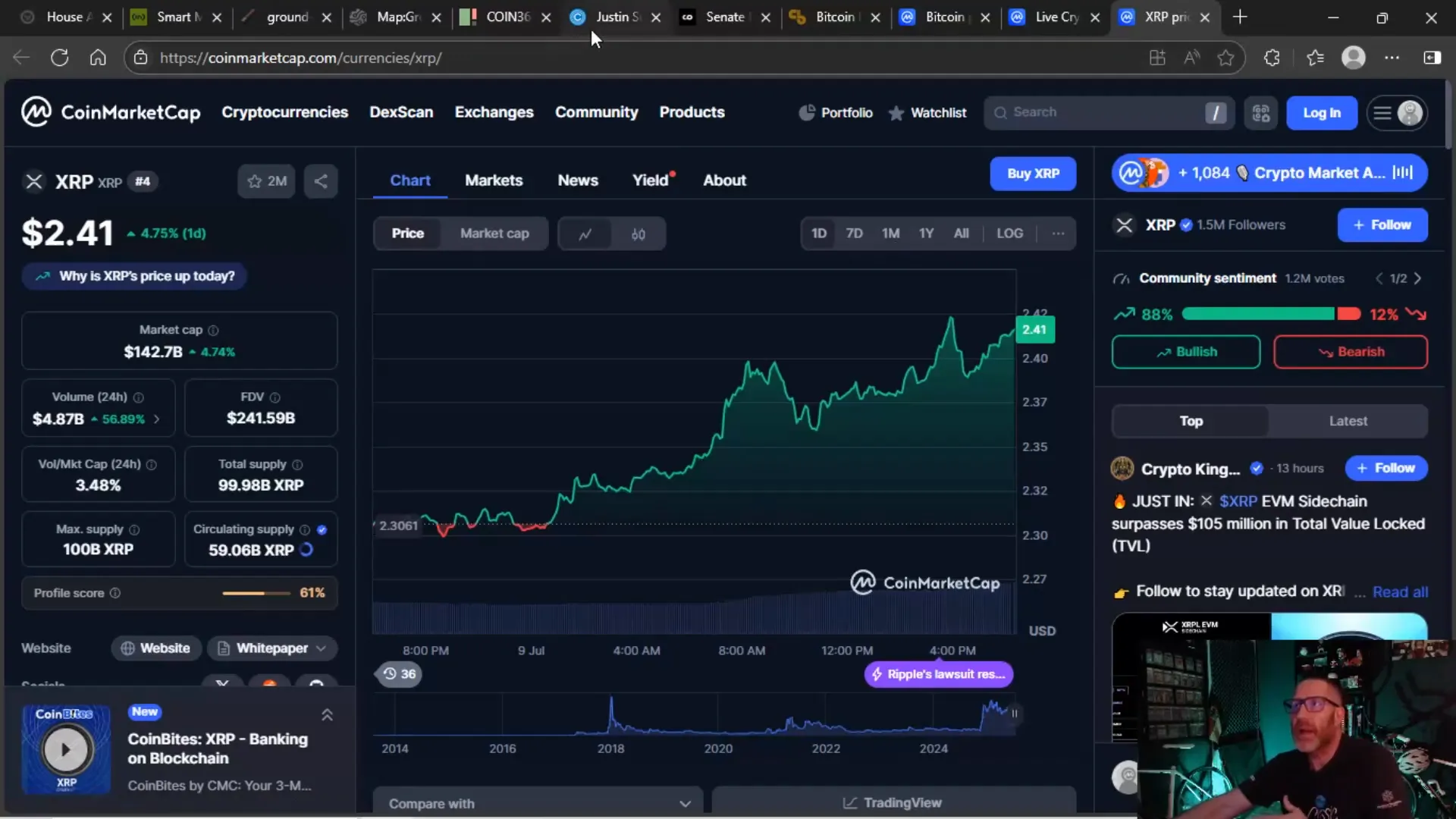
Task: Open Exchanges nav menu
Action: 494,112
